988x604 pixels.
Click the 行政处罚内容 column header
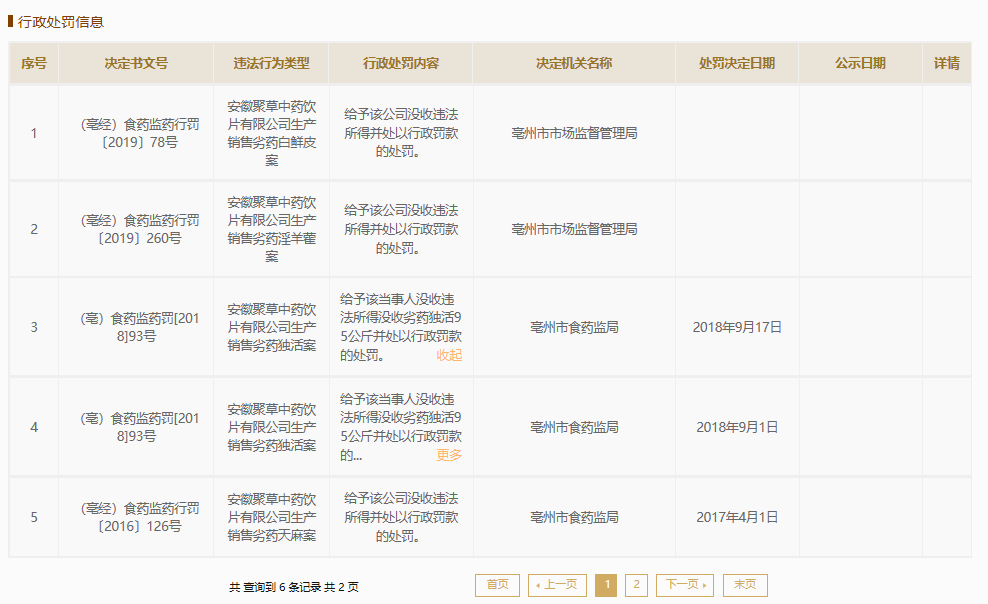(401, 63)
